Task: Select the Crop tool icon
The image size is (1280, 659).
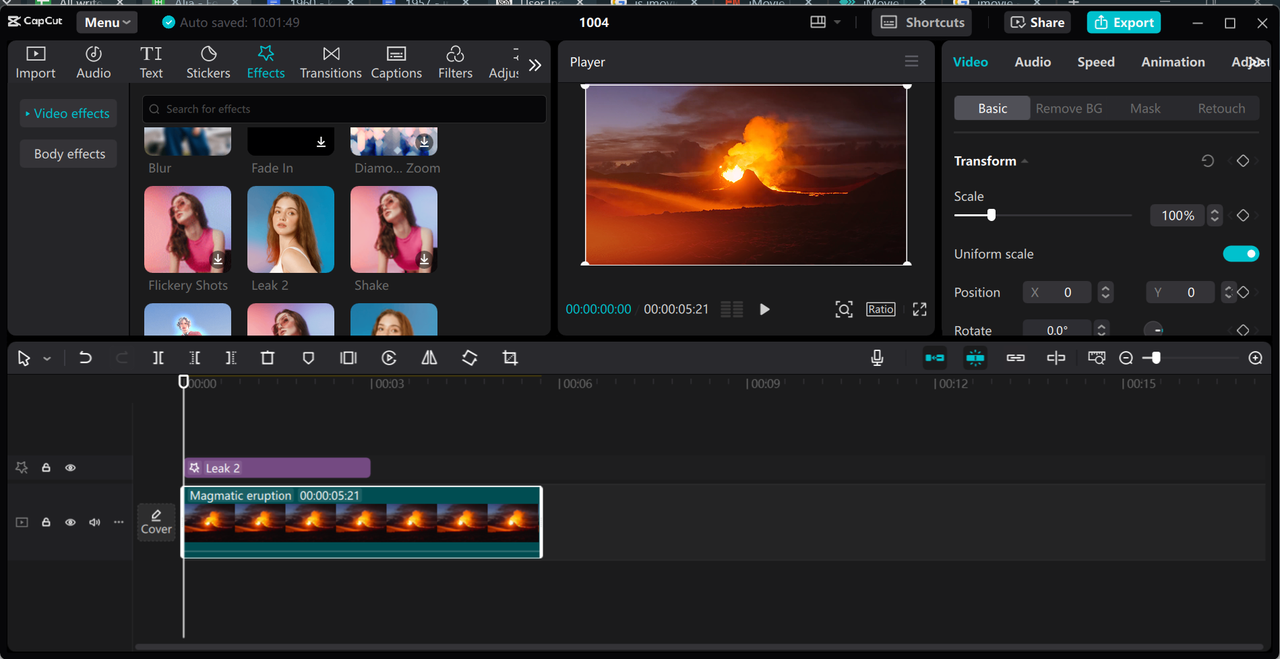Action: point(510,358)
